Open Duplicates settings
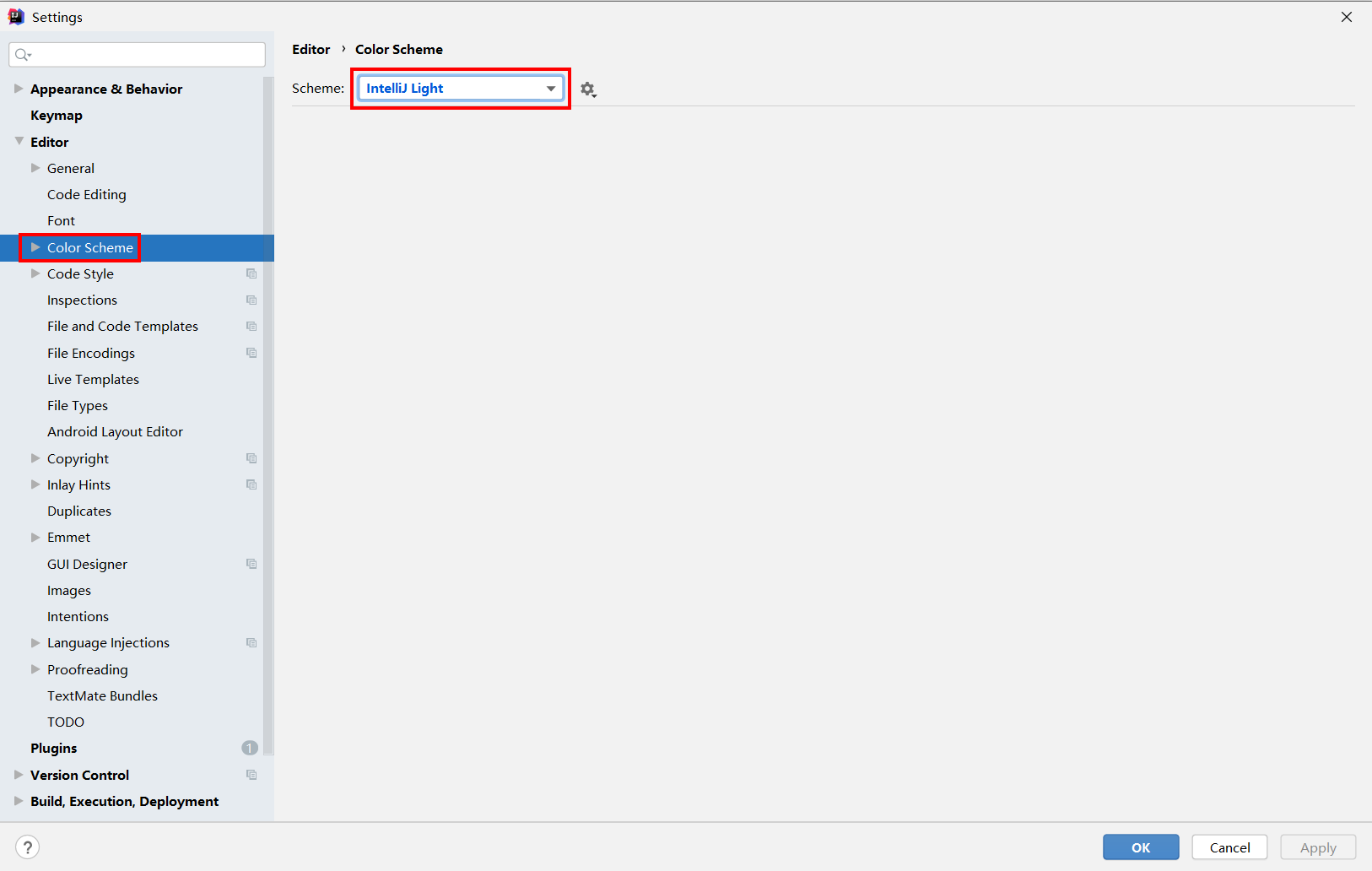1372x871 pixels. coord(79,511)
